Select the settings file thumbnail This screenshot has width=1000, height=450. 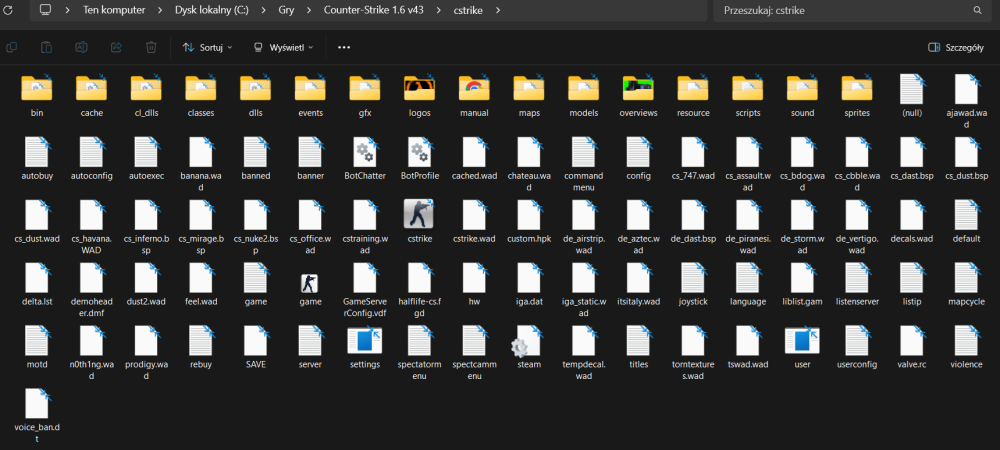365,341
